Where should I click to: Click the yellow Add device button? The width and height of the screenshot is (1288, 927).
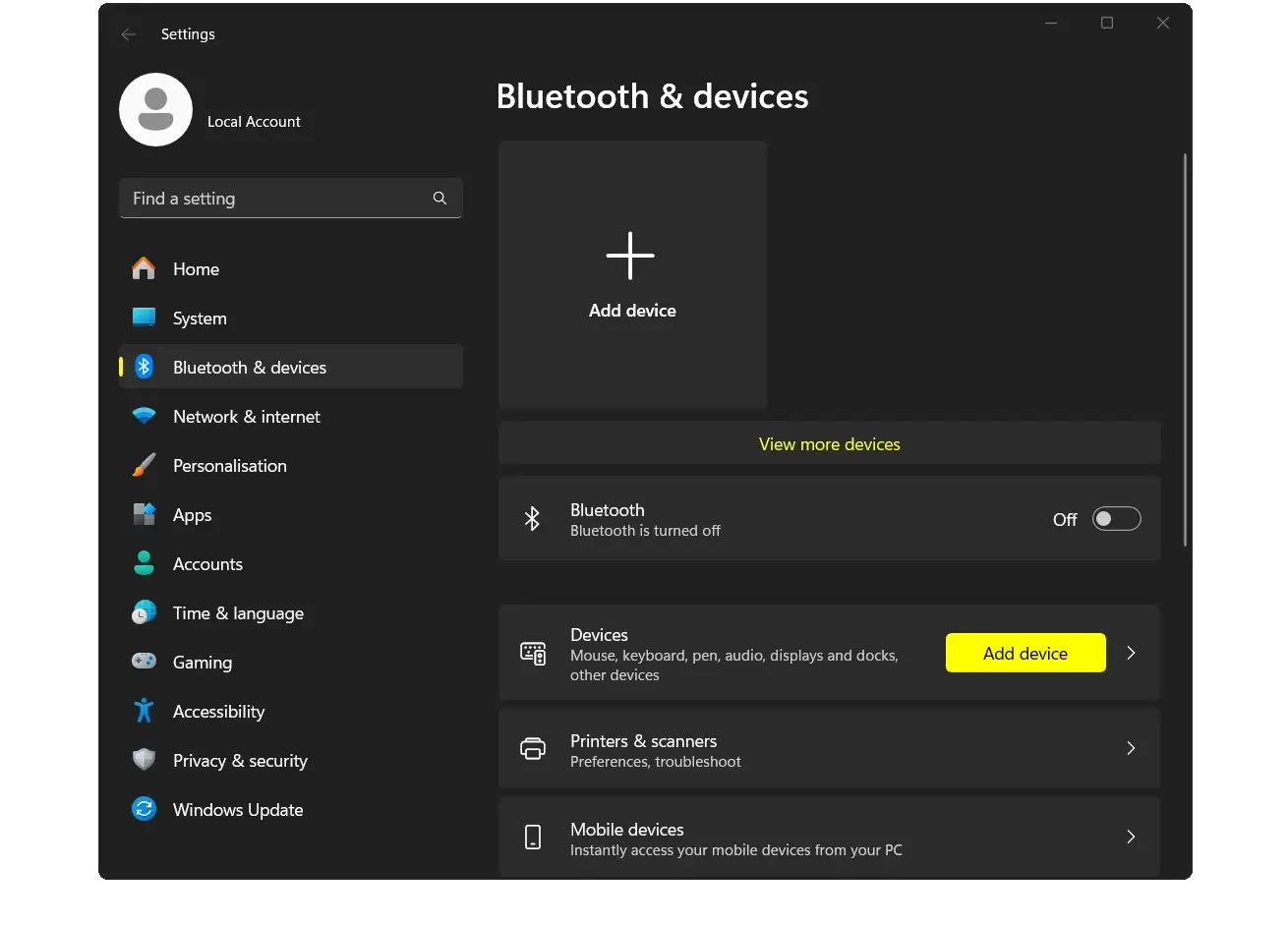tap(1025, 653)
